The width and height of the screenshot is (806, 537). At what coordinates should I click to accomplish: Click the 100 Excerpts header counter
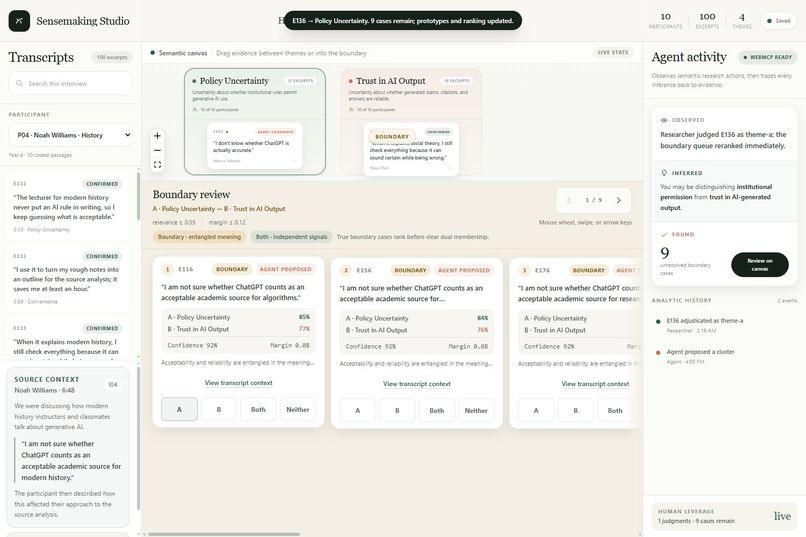tap(707, 21)
